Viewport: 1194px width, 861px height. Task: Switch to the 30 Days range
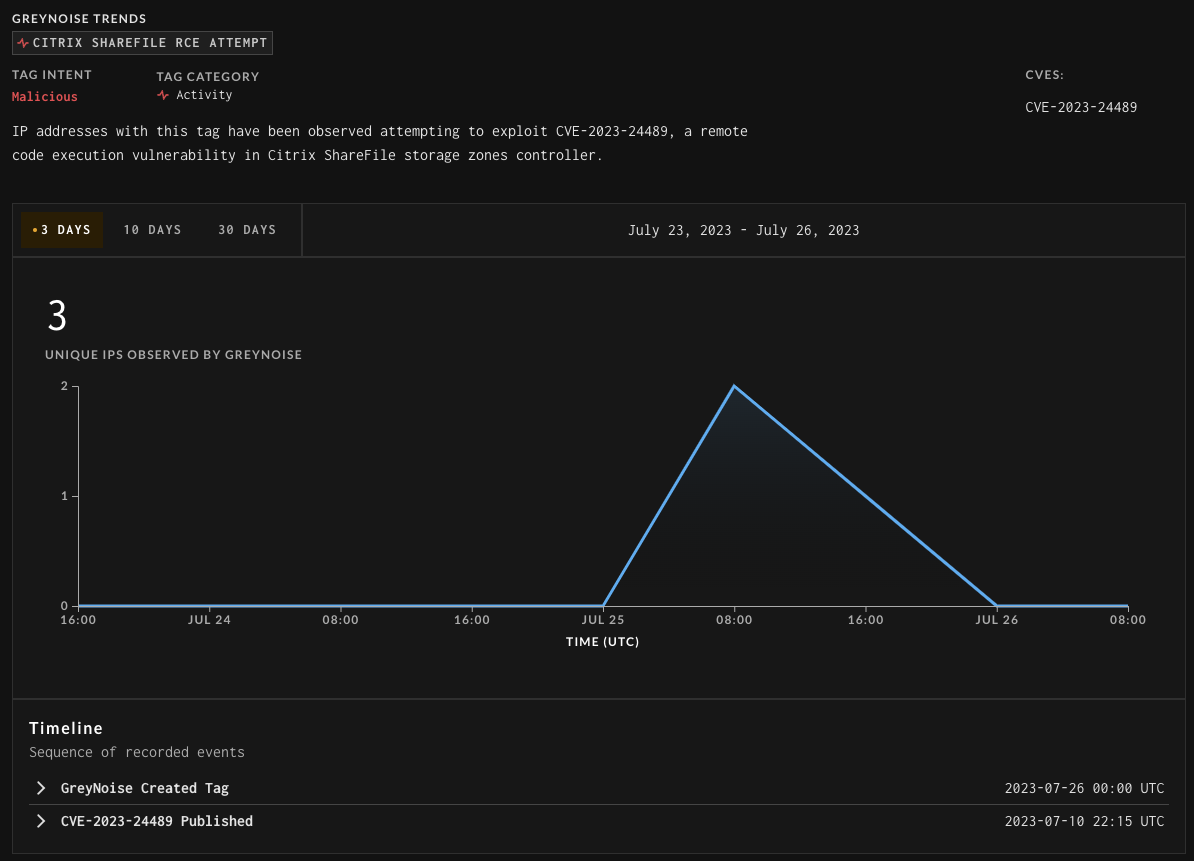(x=247, y=230)
